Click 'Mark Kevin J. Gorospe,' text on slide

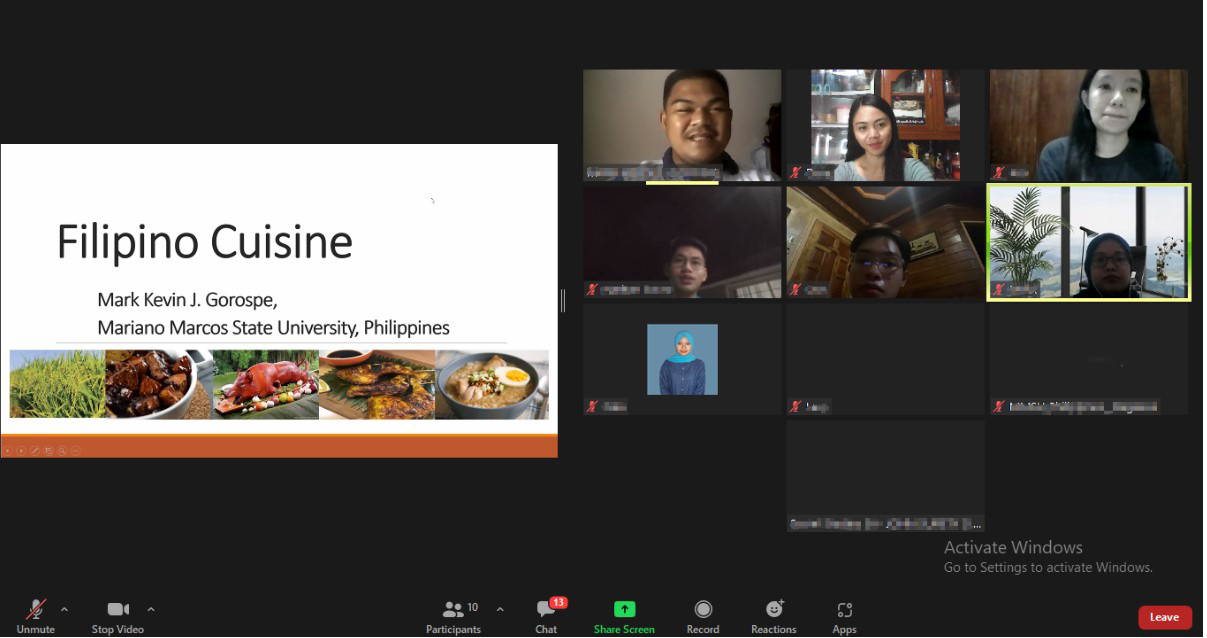point(186,300)
